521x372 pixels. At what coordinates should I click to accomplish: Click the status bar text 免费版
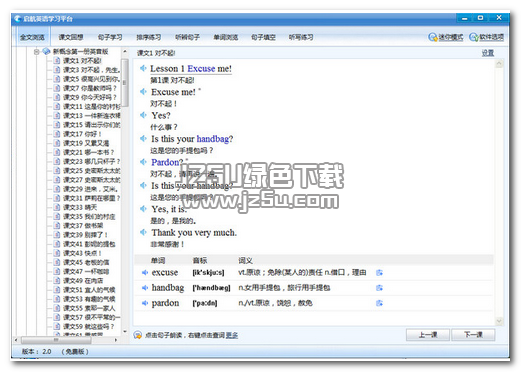tap(75, 351)
